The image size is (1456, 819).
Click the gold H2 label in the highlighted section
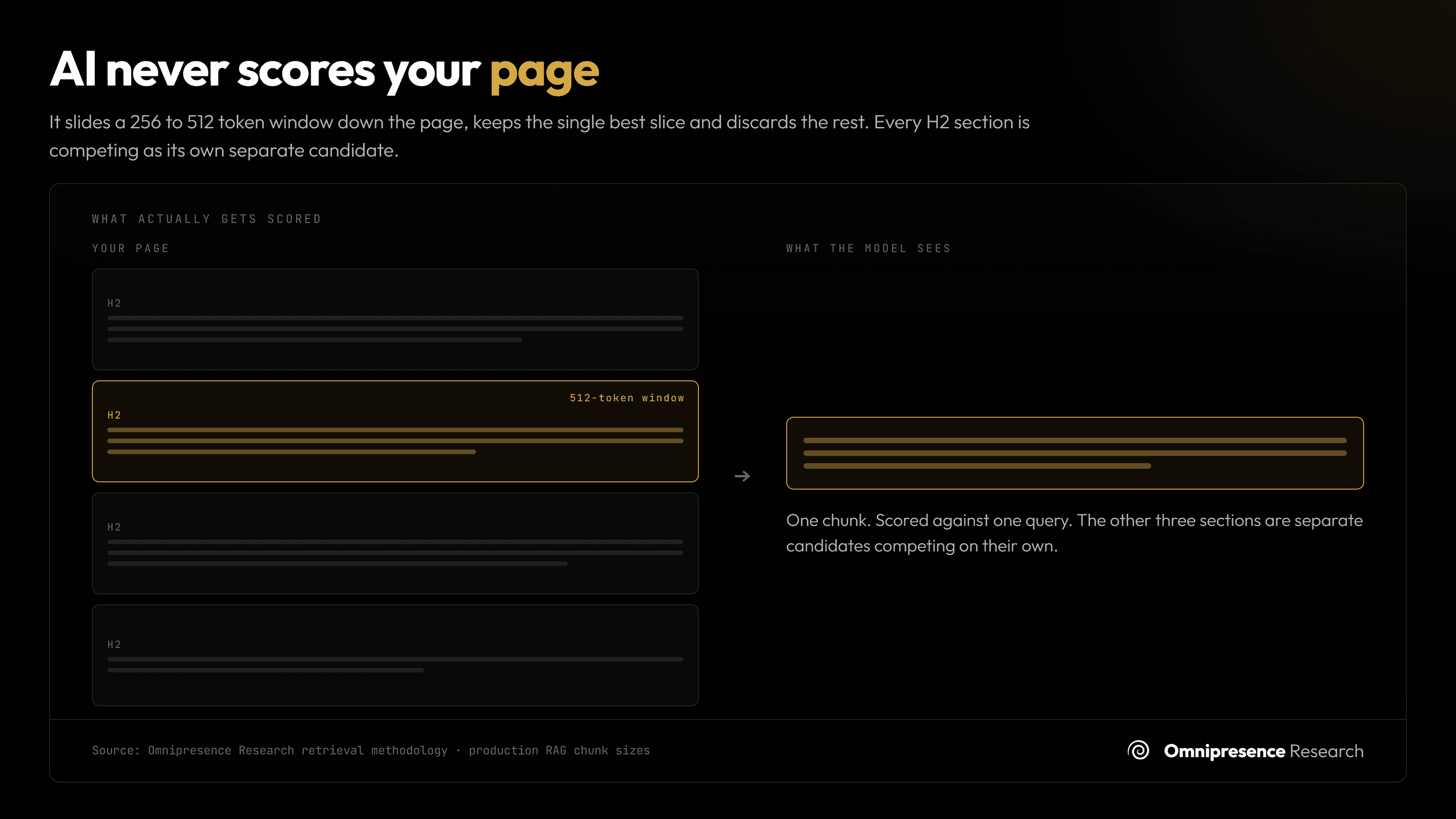114,415
